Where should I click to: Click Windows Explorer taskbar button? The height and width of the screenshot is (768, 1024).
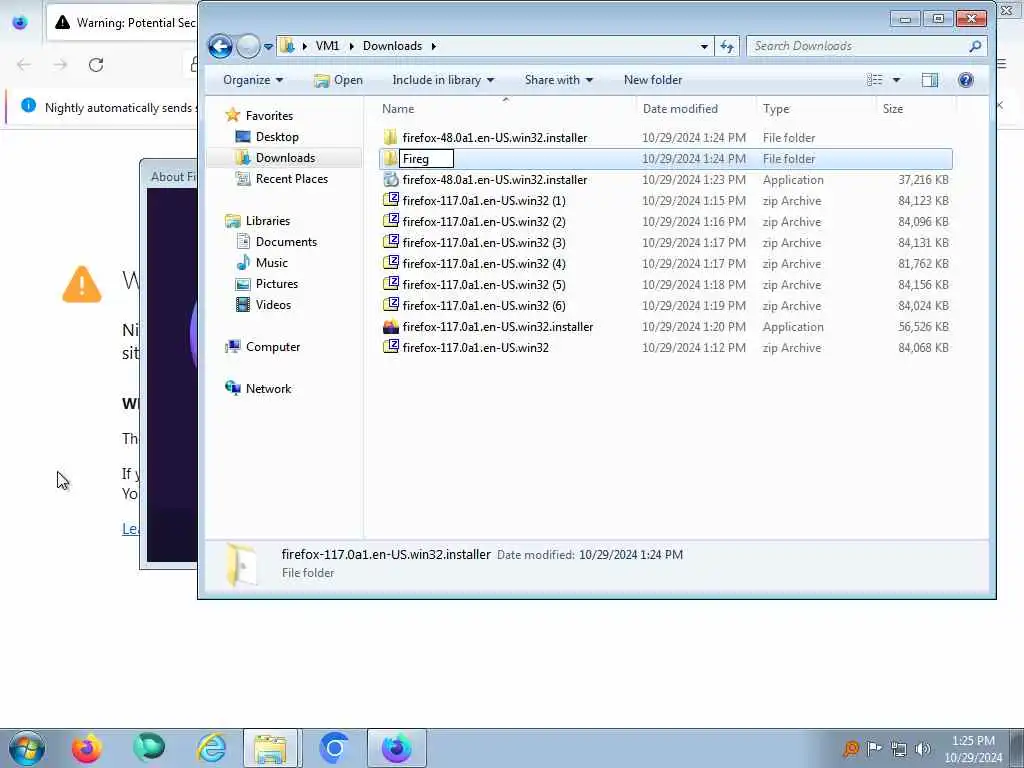click(x=270, y=748)
